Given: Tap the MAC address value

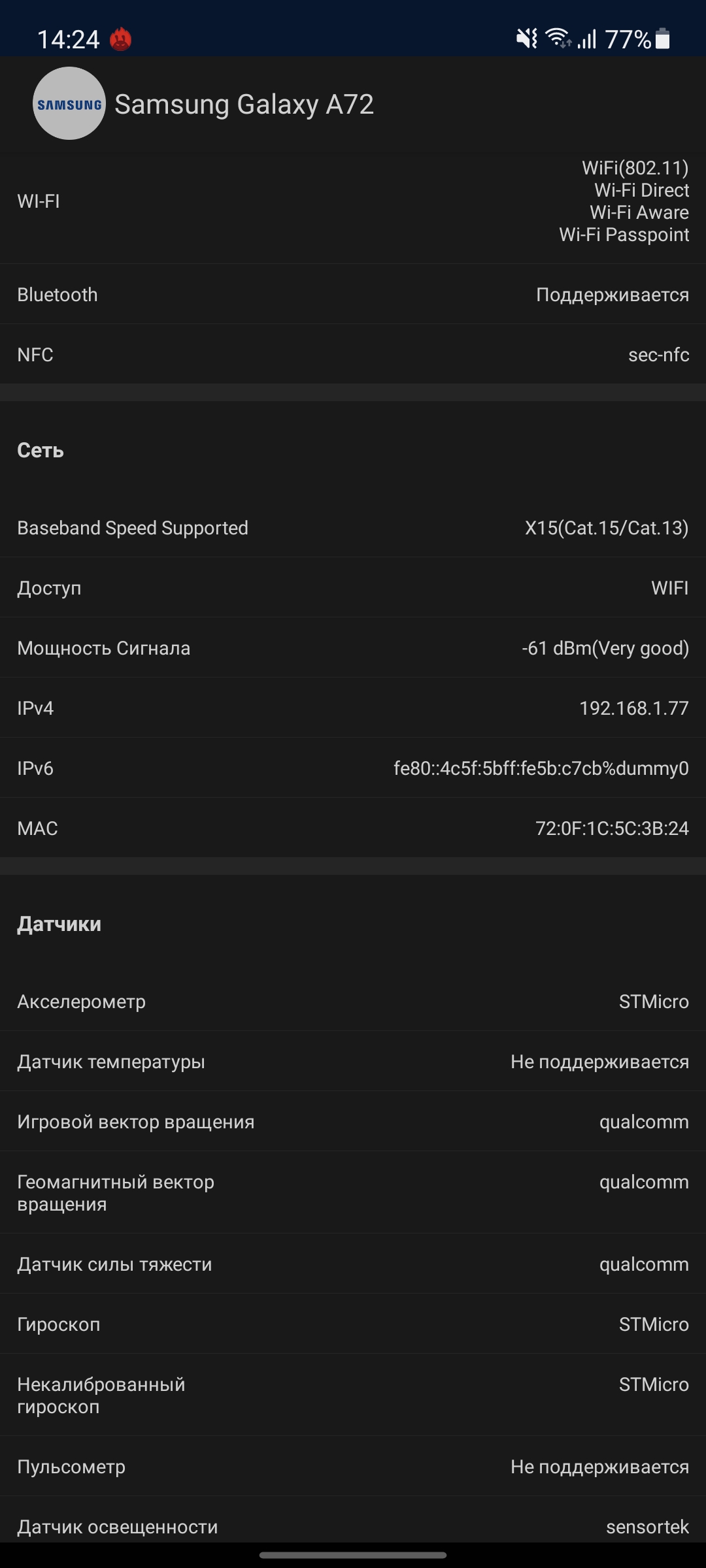Looking at the screenshot, I should (x=612, y=828).
